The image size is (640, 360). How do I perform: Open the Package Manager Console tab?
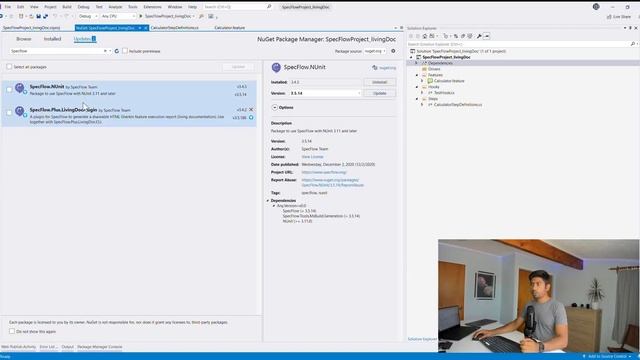(100, 347)
